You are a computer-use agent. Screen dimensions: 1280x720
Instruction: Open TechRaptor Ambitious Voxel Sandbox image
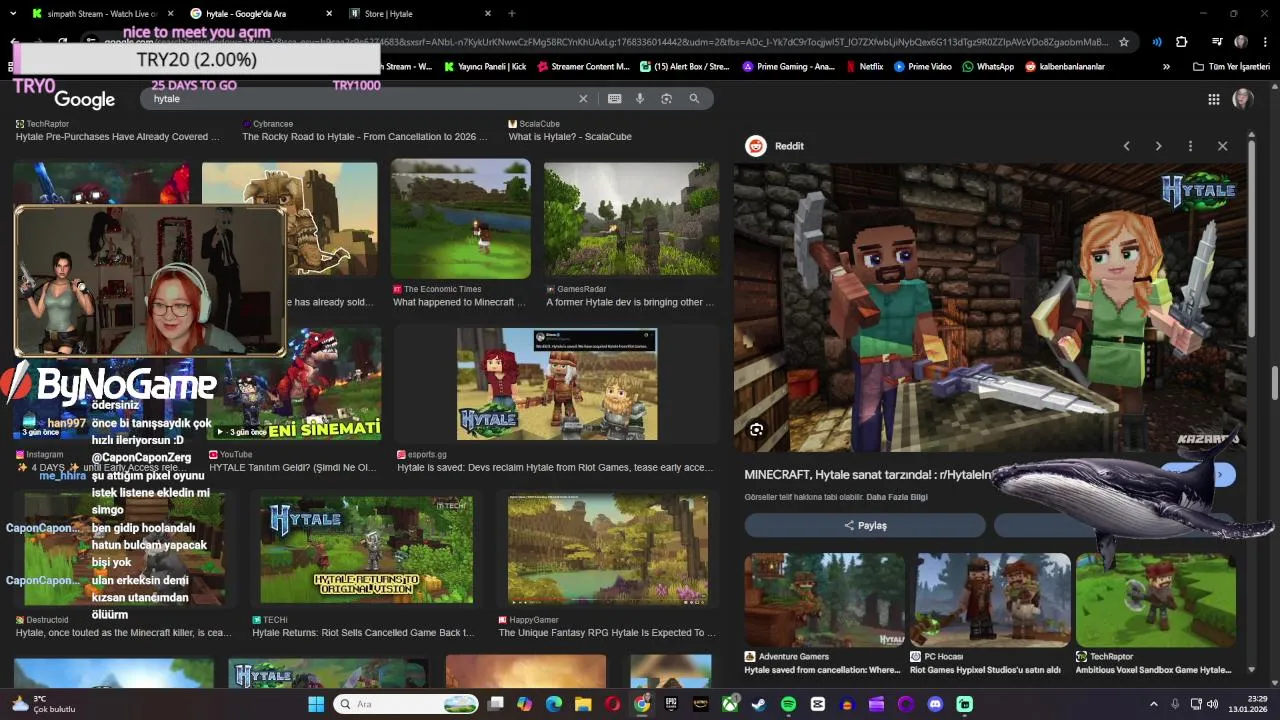1156,600
